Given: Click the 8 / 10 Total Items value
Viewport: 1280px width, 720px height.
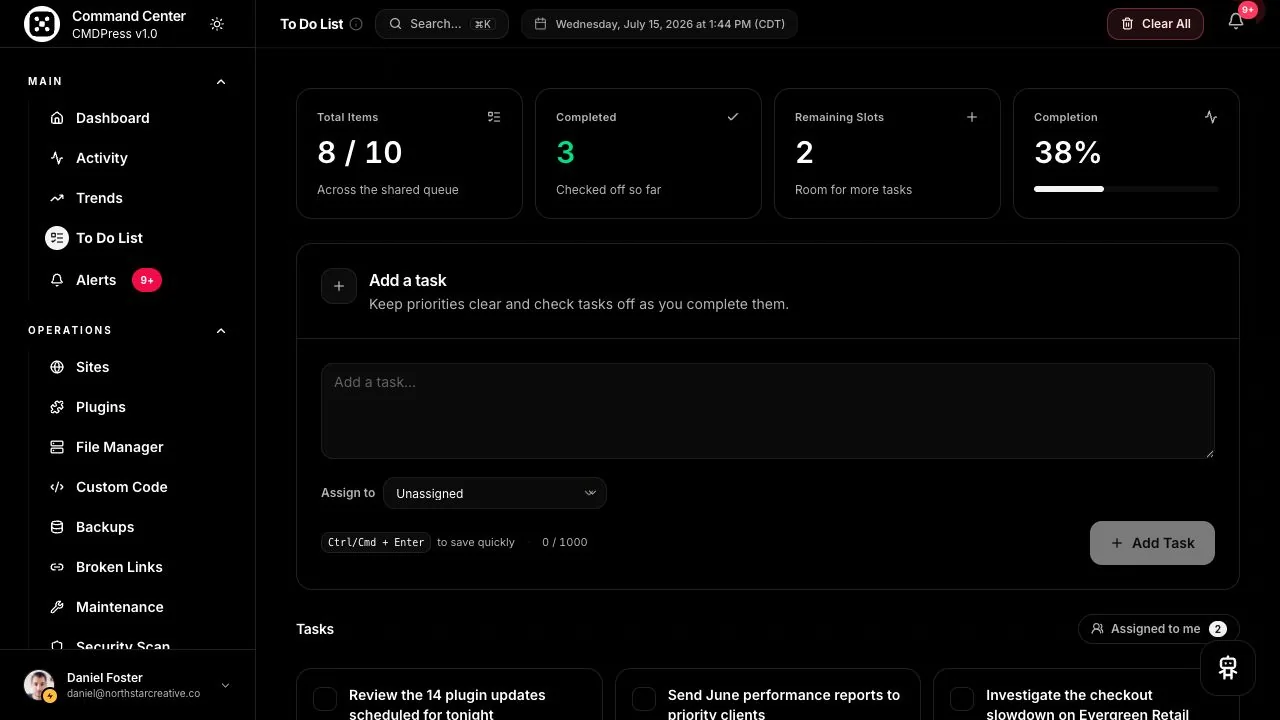Looking at the screenshot, I should coord(359,152).
